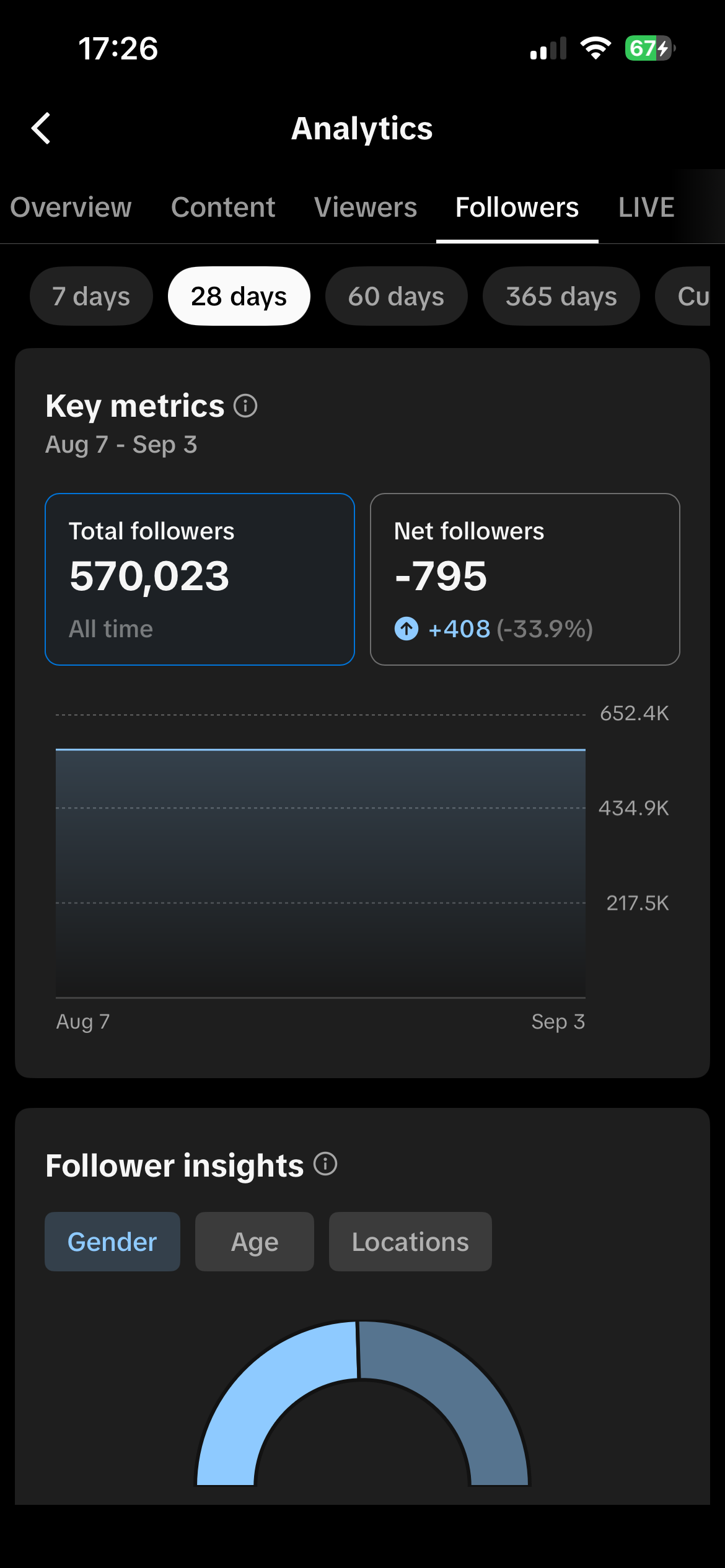
Task: Open the partially visible Custom range chip
Action: (x=683, y=296)
